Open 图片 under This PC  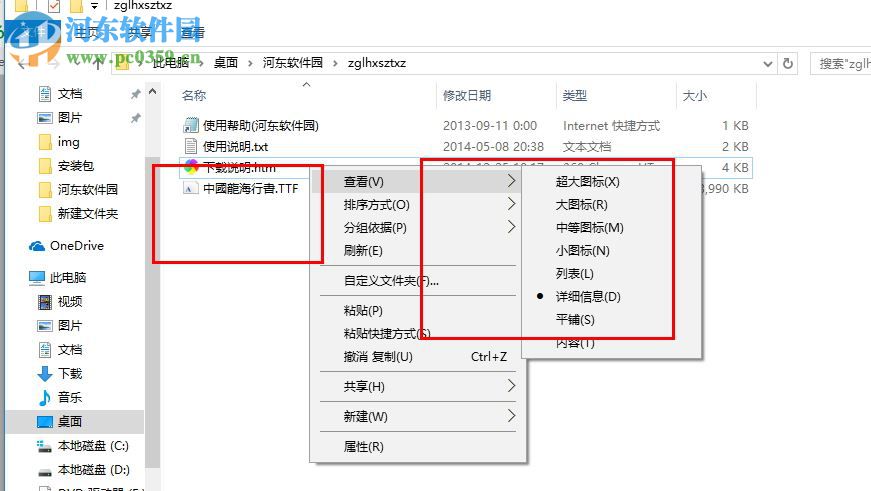(x=69, y=325)
